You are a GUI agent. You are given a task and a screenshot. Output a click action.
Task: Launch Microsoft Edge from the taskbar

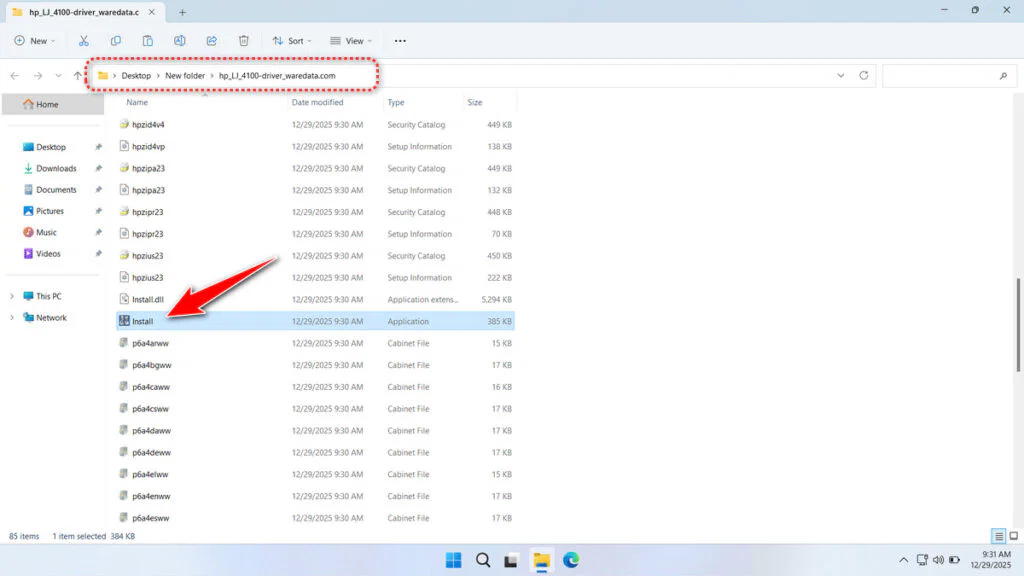point(571,561)
